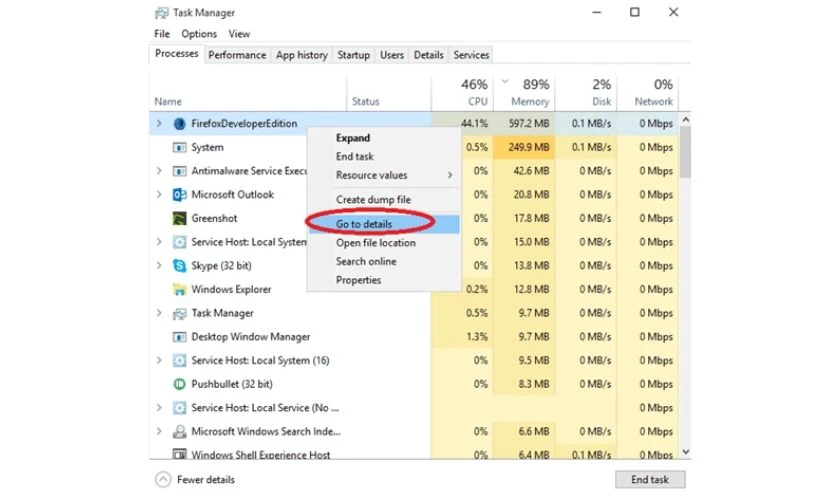Choose Create dump file
840x500 pixels.
[x=384, y=199]
